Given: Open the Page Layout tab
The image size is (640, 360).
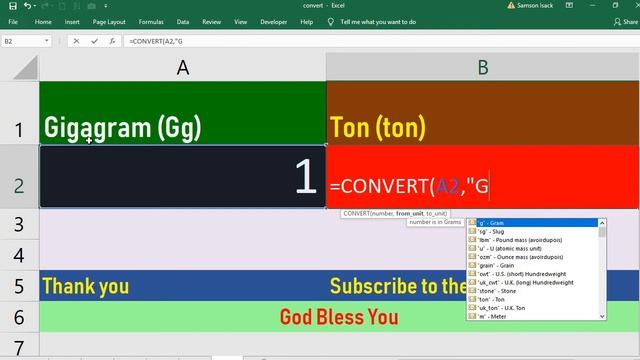Looking at the screenshot, I should pos(109,22).
